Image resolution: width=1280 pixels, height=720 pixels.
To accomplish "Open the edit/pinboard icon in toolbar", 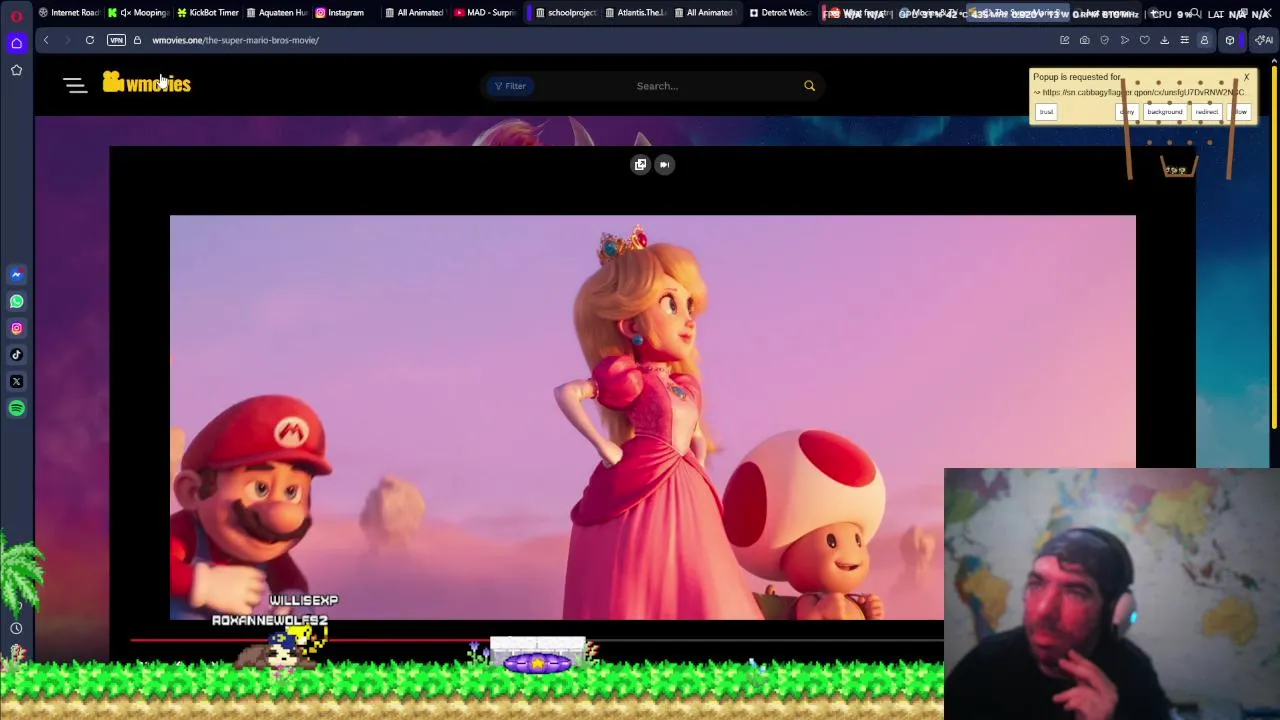I will click(x=1064, y=40).
